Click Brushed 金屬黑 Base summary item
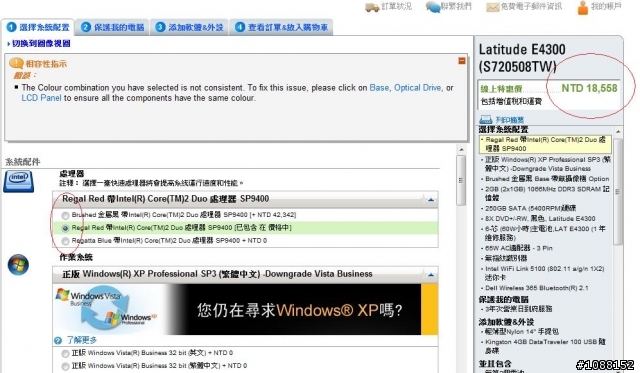The image size is (640, 373). click(x=547, y=179)
